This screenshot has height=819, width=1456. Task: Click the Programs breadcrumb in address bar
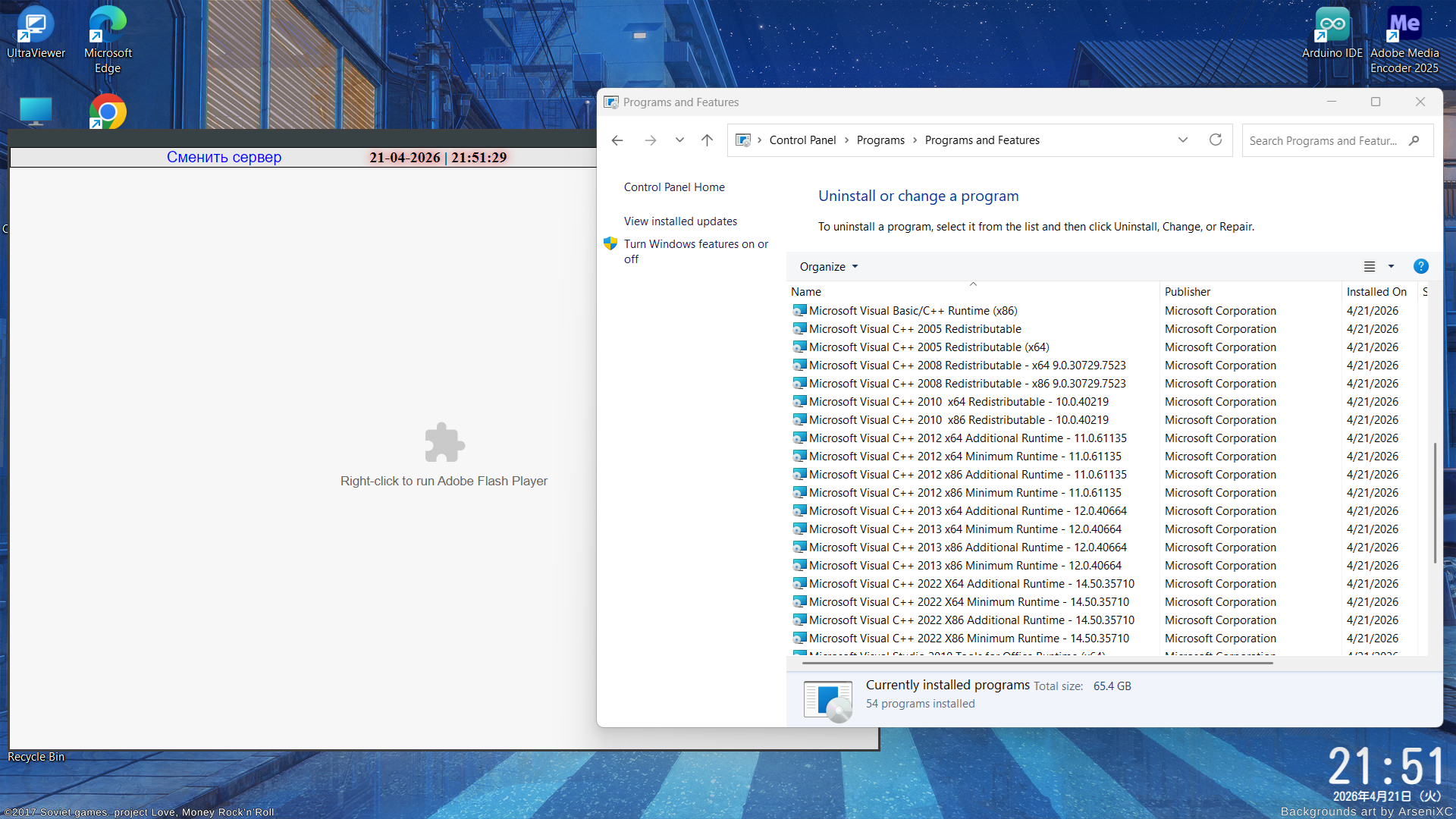pyautogui.click(x=880, y=140)
